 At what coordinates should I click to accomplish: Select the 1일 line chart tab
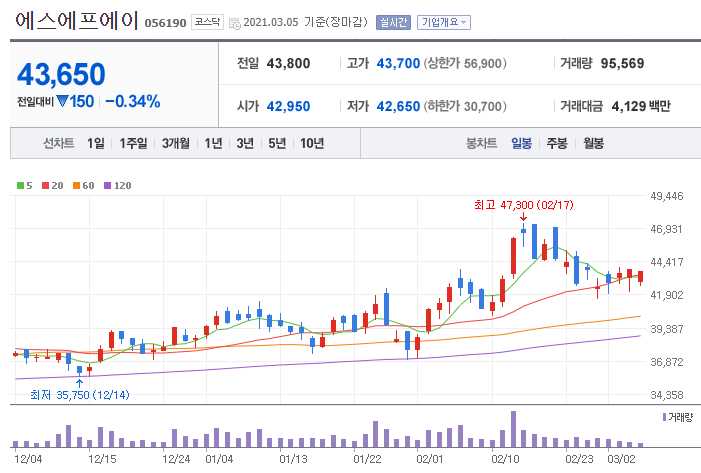tap(96, 144)
